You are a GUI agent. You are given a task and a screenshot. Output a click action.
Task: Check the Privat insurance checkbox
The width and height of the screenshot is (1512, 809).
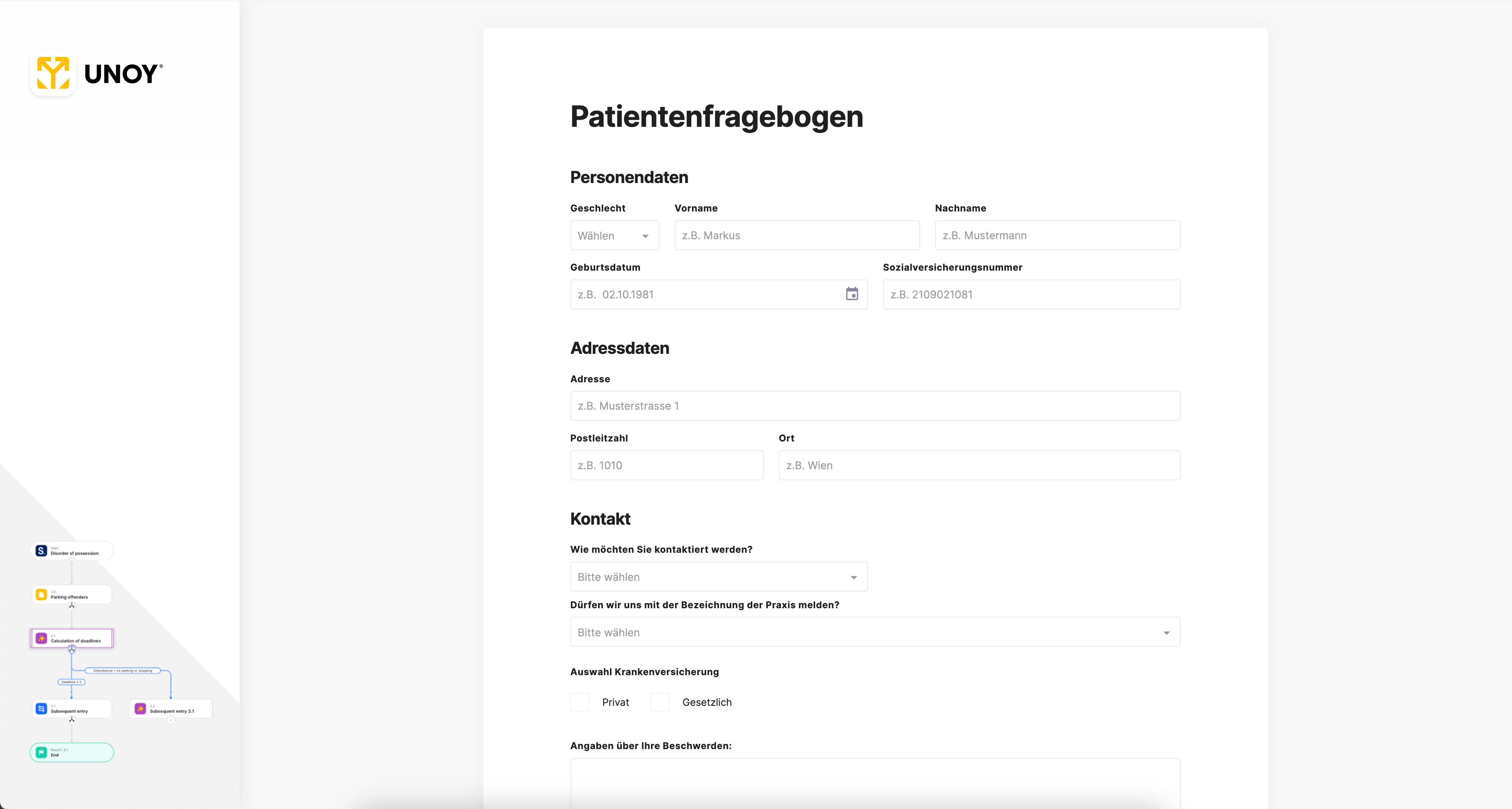pos(579,702)
